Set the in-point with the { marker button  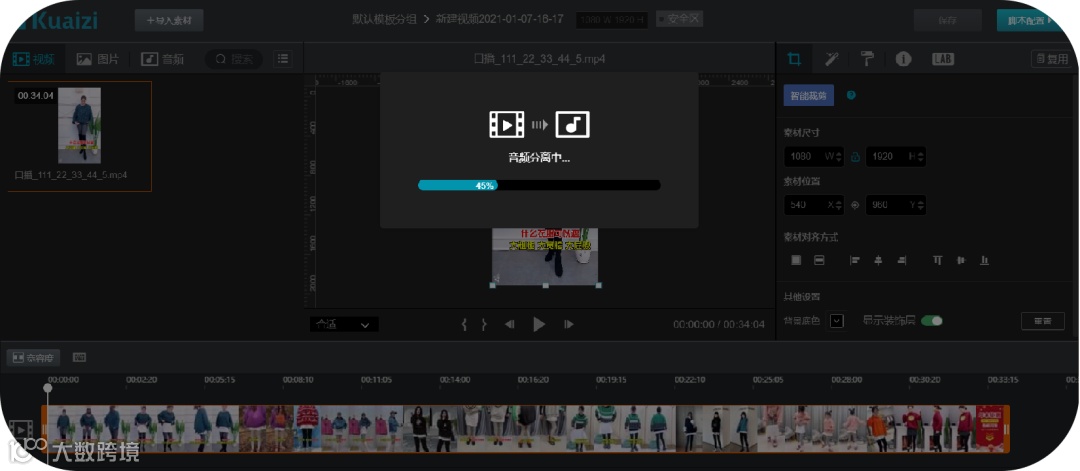[464, 324]
